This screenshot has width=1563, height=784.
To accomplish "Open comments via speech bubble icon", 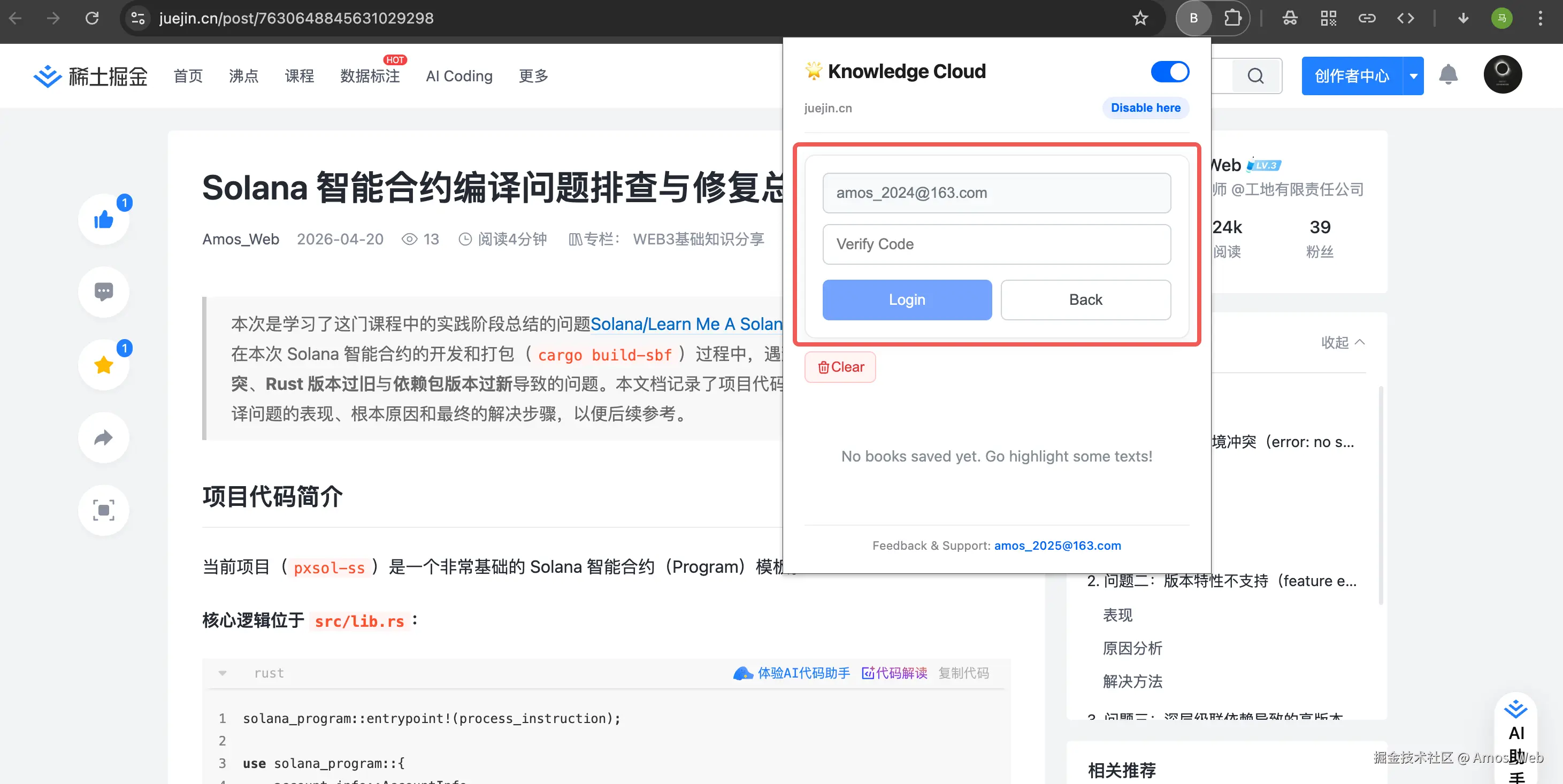I will 104,292.
